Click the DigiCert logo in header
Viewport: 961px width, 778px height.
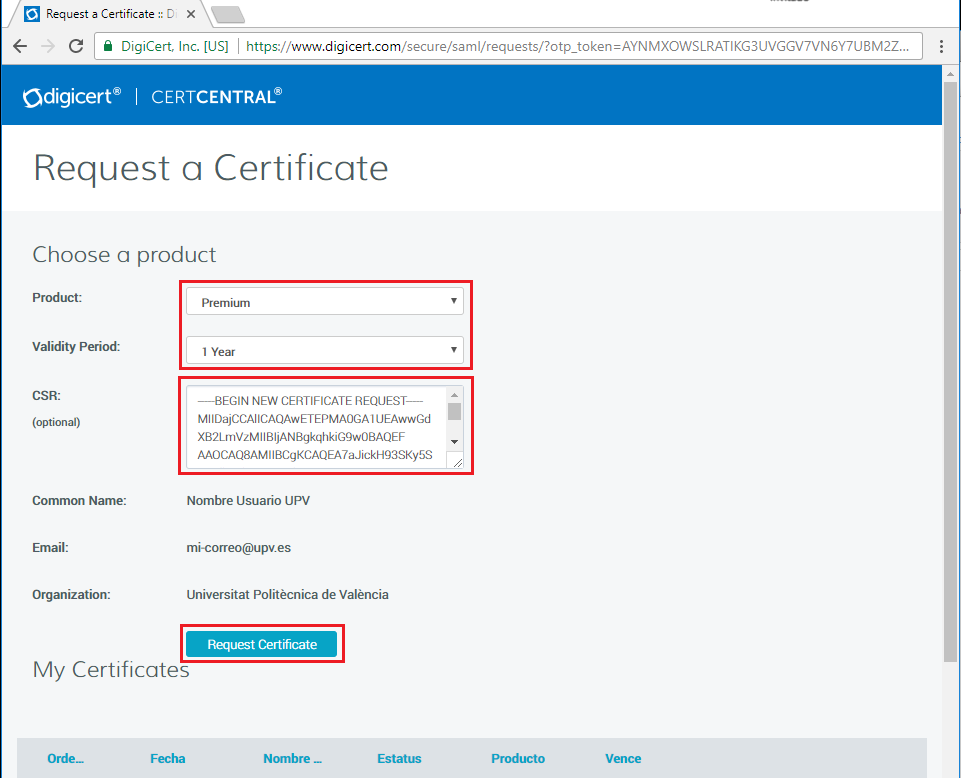pos(72,96)
